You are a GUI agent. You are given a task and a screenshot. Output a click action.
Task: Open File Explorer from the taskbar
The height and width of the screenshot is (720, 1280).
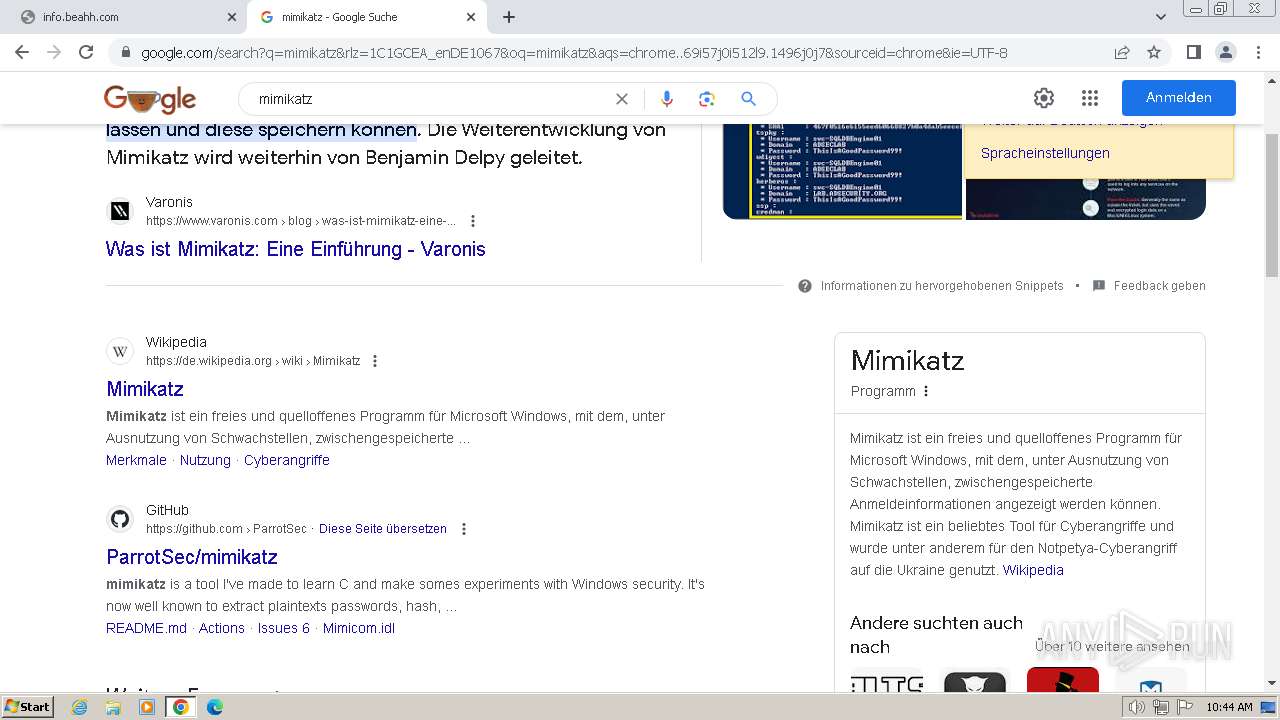[x=113, y=707]
